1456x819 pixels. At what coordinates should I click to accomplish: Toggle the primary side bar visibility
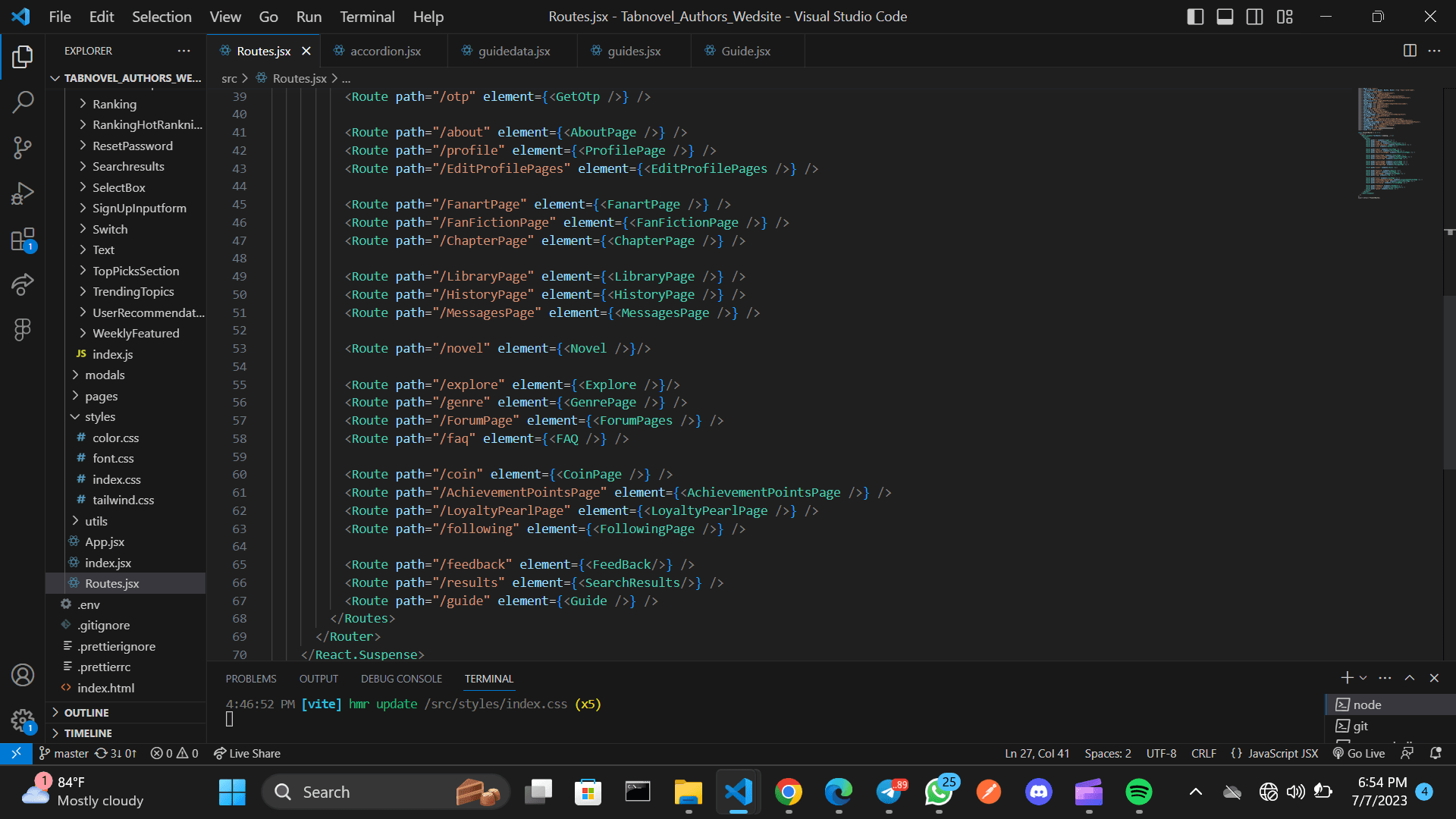(x=1195, y=17)
